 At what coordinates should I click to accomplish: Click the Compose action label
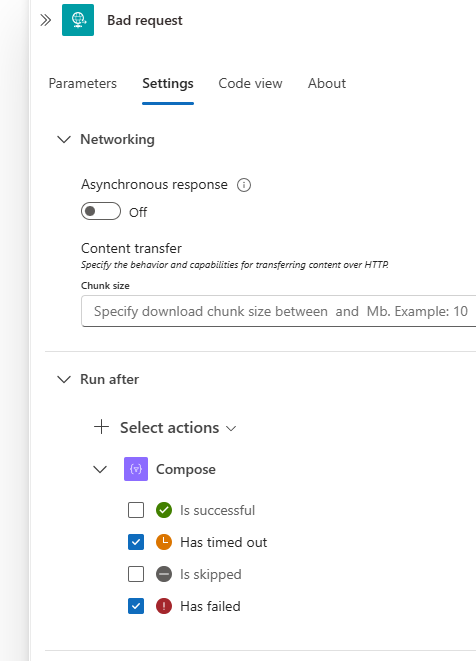[186, 469]
